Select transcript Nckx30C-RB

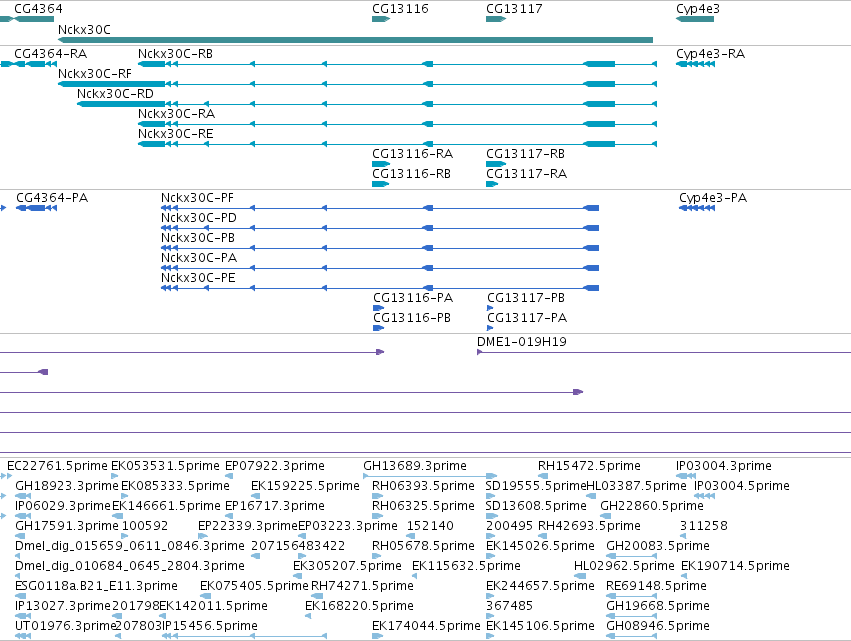click(175, 54)
